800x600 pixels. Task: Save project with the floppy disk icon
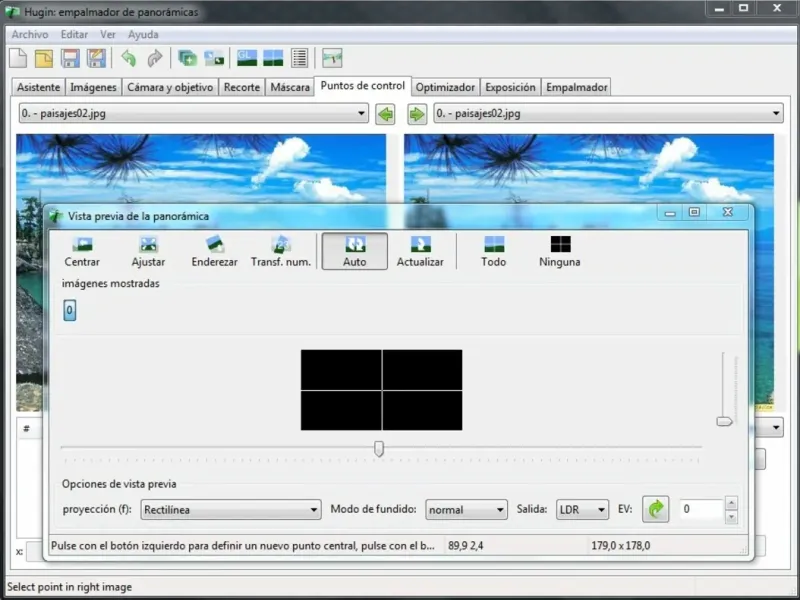pos(70,58)
